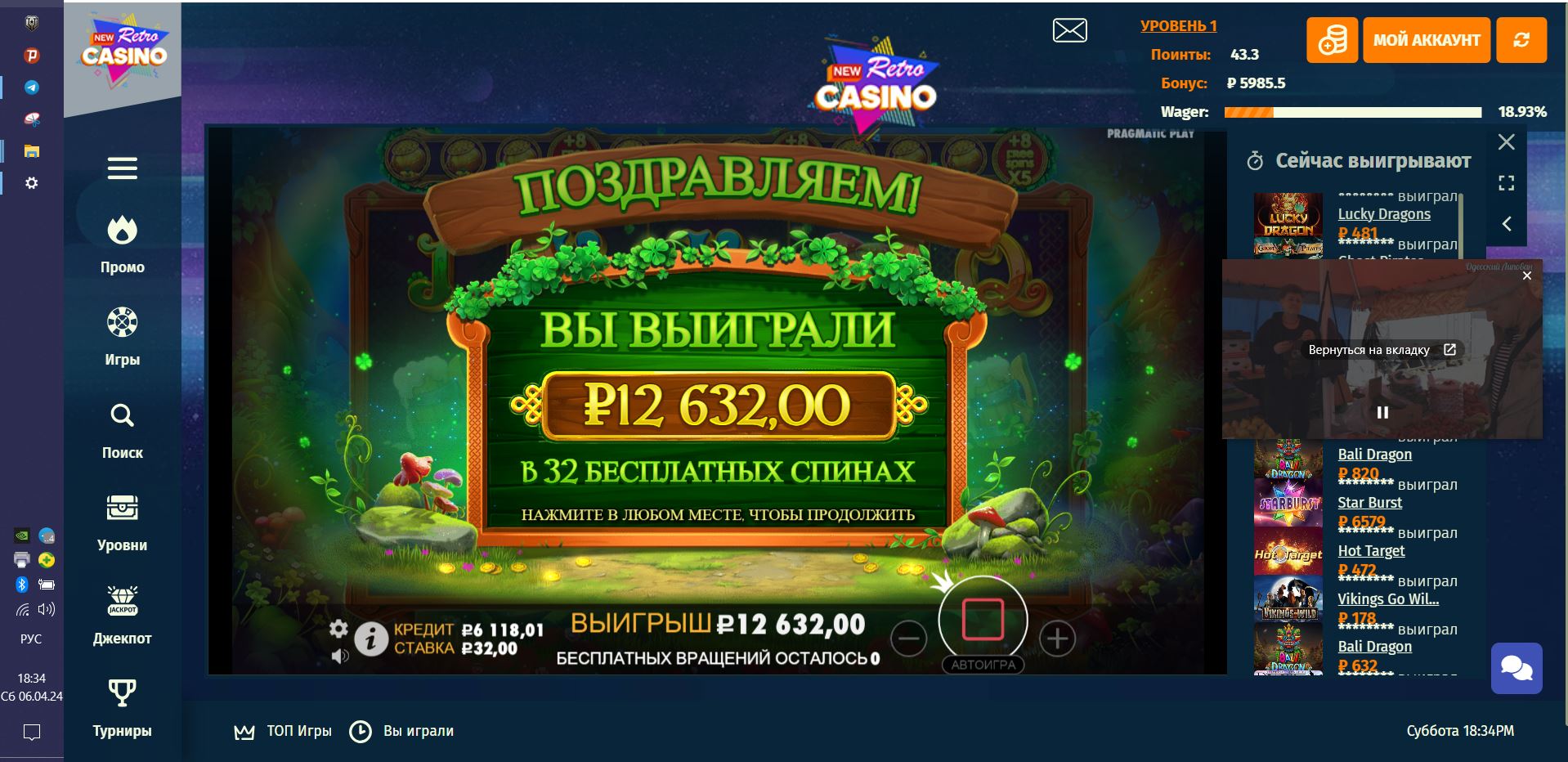The height and width of the screenshot is (762, 1568).
Task: Open the Промо flame icon section
Action: click(x=122, y=244)
